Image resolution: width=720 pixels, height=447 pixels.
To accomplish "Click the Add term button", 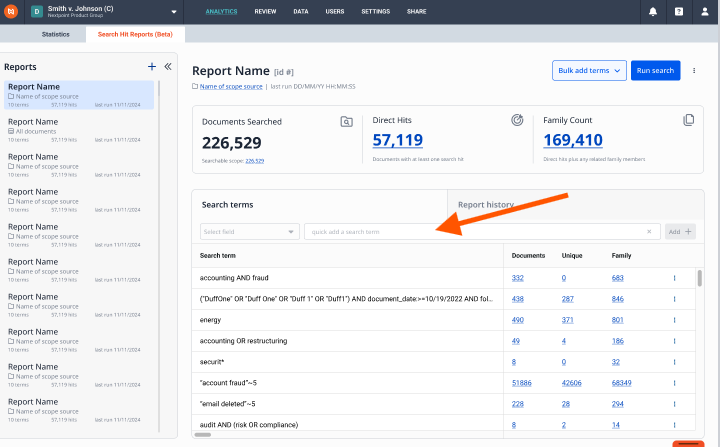I will pos(680,232).
